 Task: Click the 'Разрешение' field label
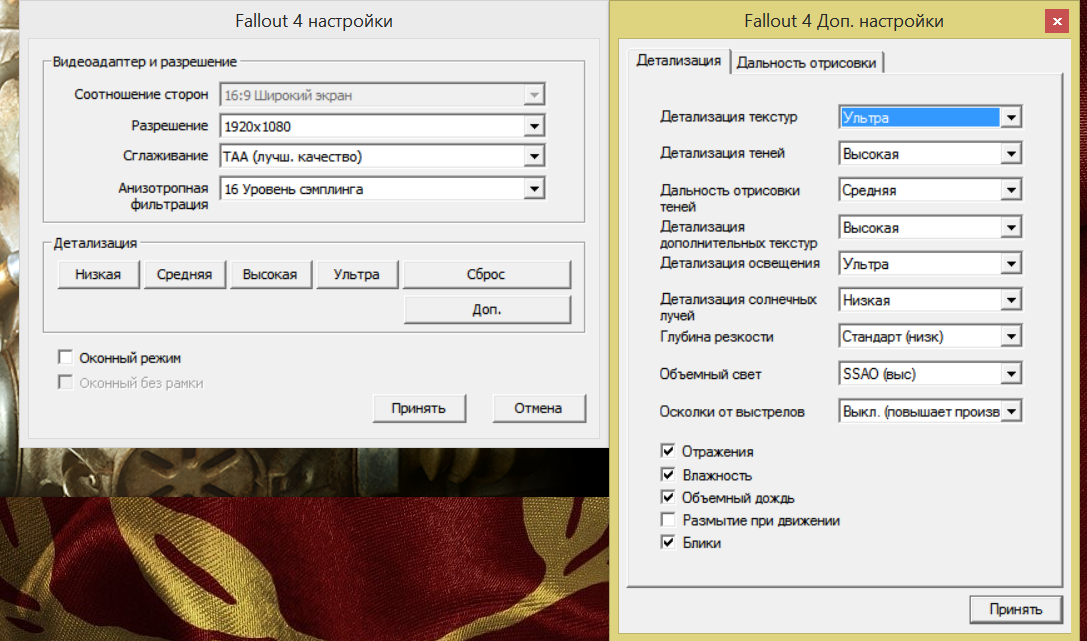[x=170, y=125]
